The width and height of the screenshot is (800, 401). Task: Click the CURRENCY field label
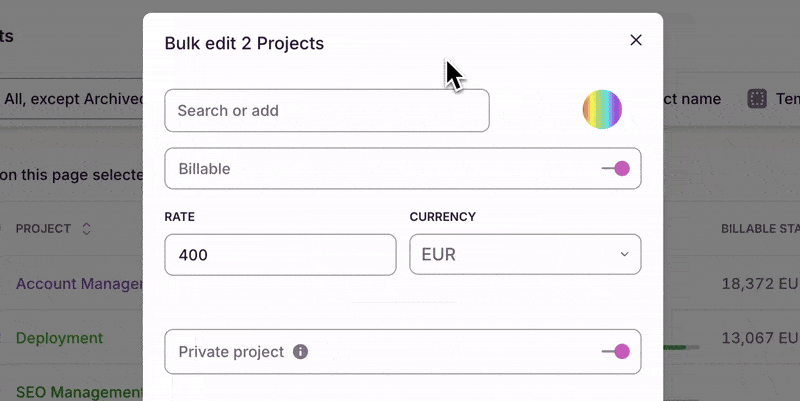pyautogui.click(x=443, y=217)
